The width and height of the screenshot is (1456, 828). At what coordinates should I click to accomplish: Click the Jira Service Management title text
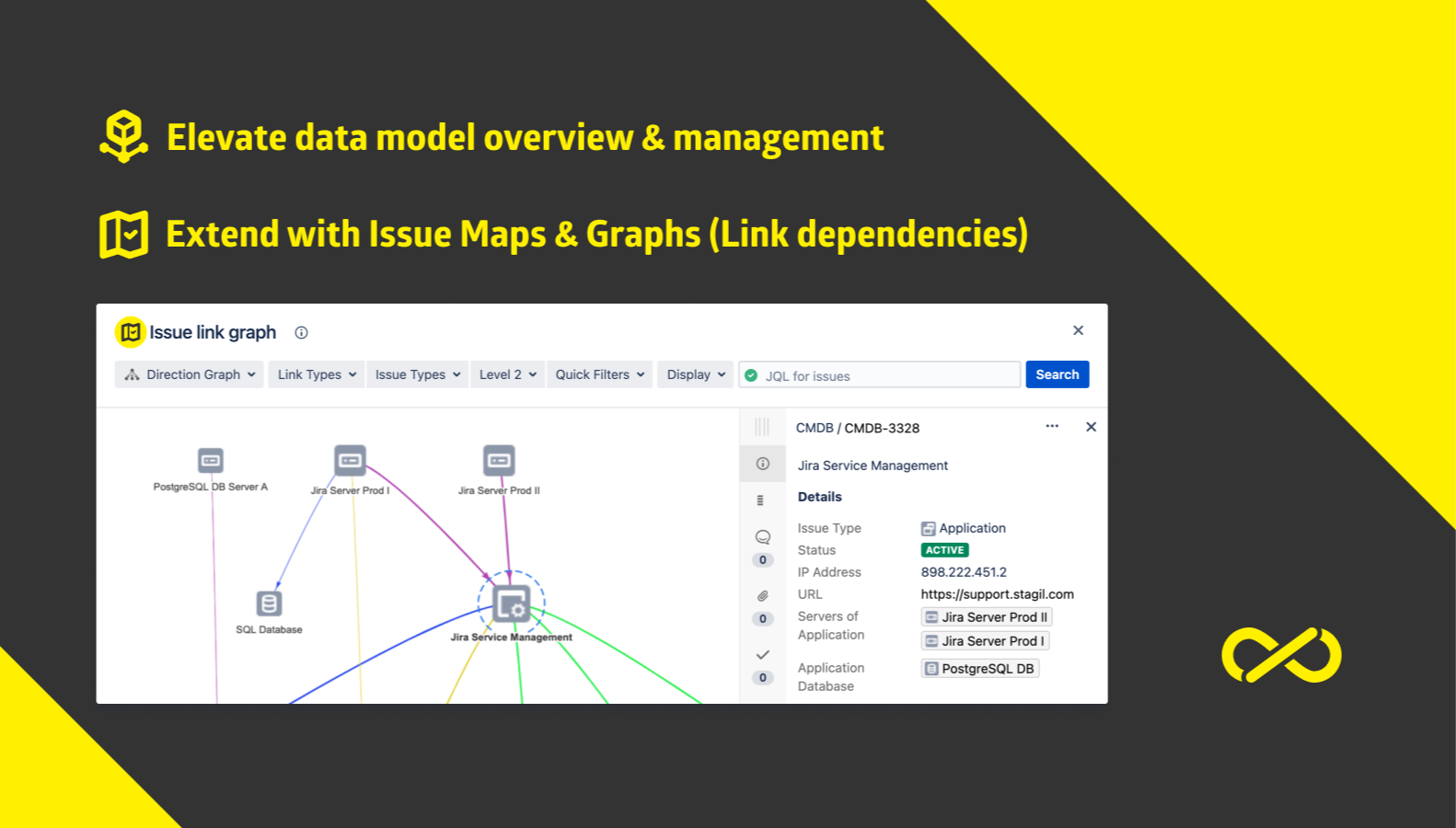click(872, 466)
